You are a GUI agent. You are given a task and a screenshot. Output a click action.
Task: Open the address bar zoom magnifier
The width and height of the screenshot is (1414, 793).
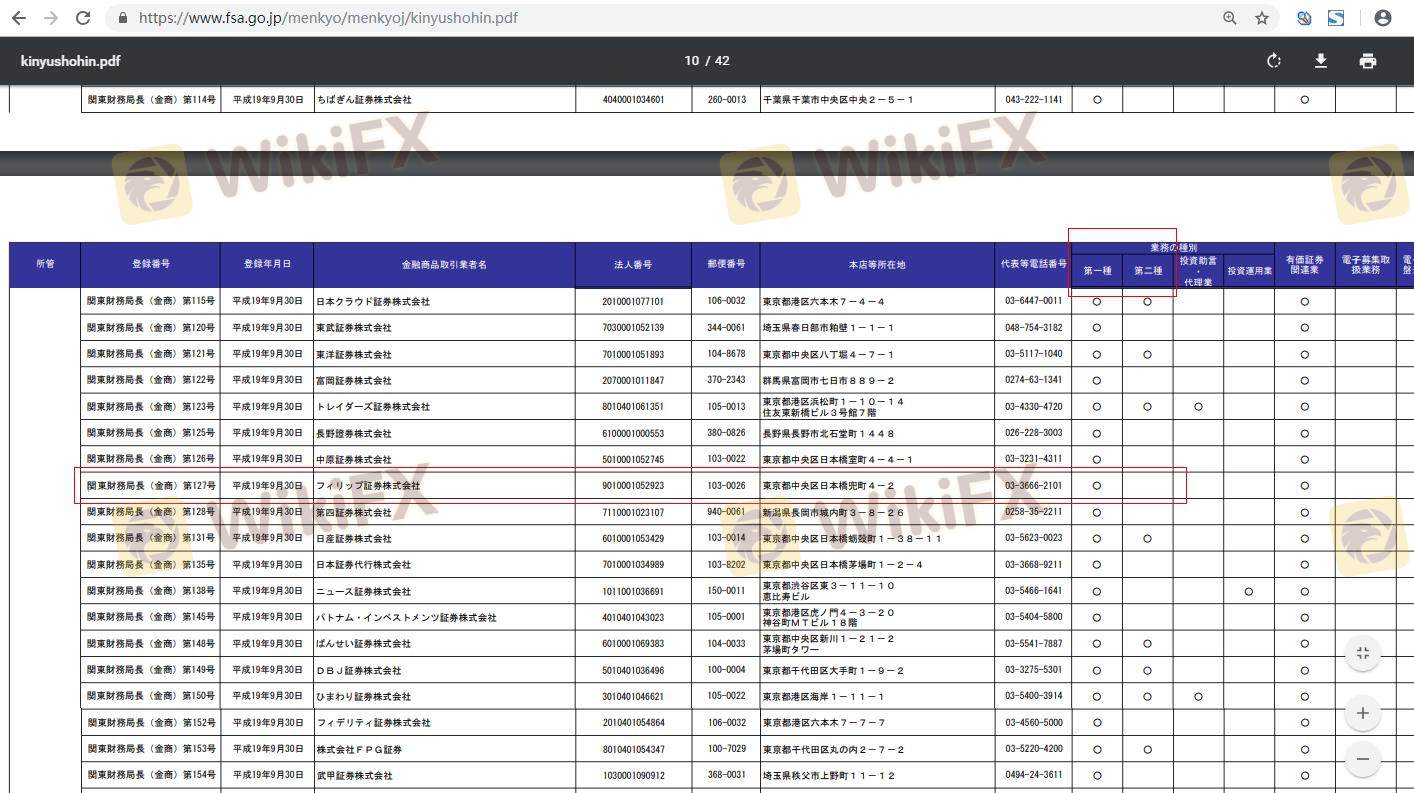[x=1230, y=18]
